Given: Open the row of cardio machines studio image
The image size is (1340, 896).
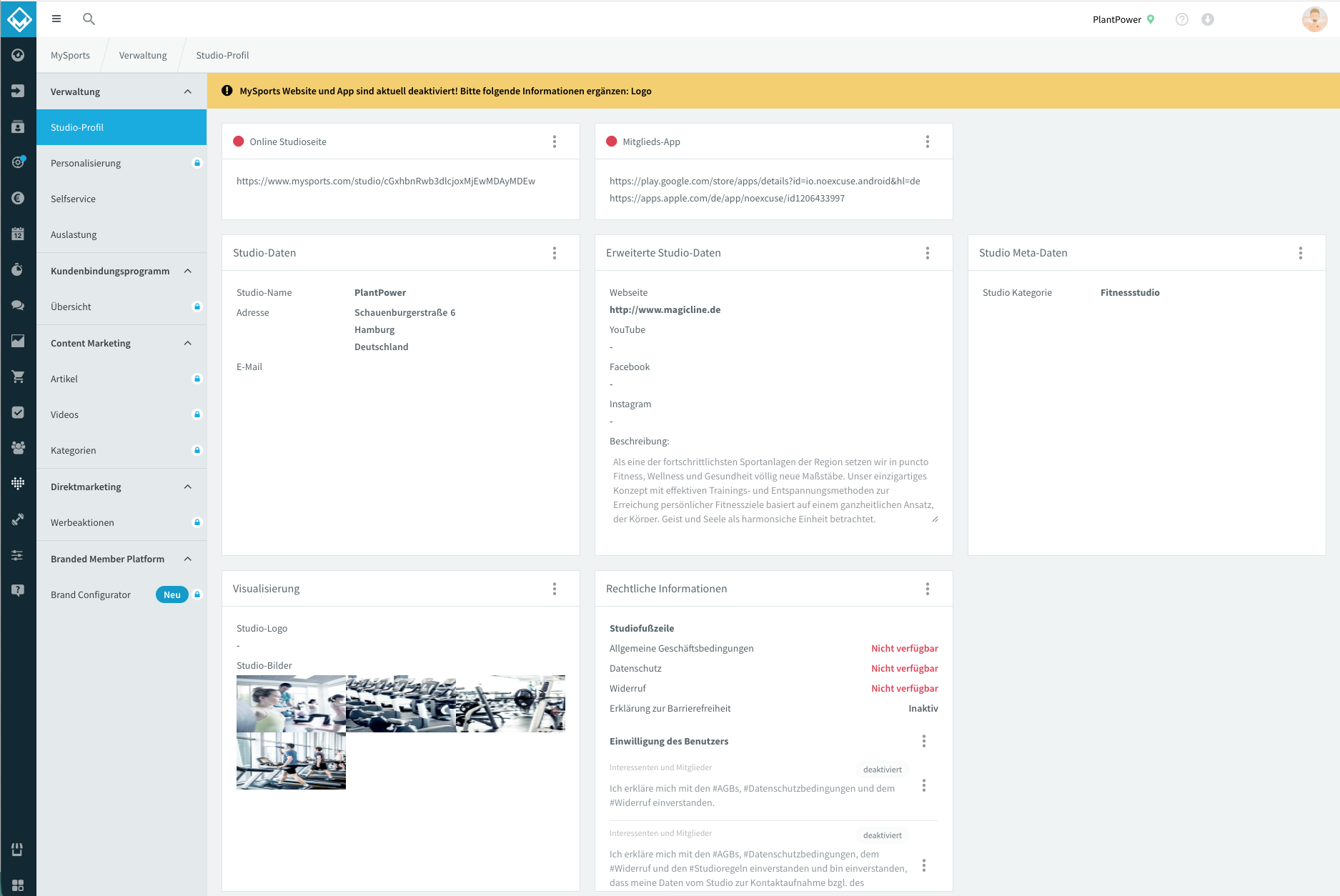Looking at the screenshot, I should (x=401, y=704).
